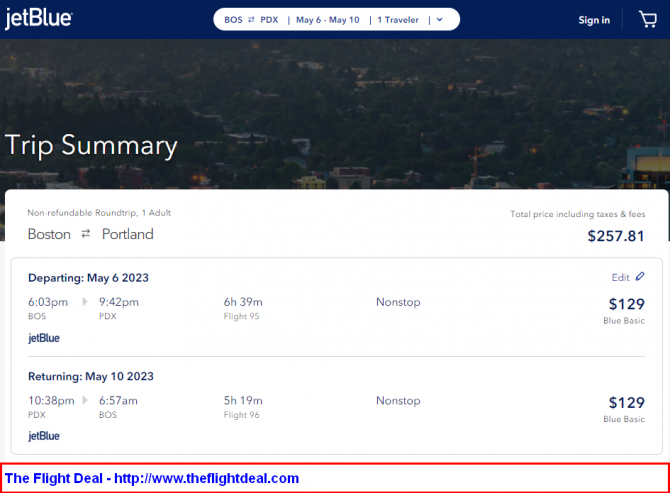Click the BOS origin in search bar

tap(233, 20)
